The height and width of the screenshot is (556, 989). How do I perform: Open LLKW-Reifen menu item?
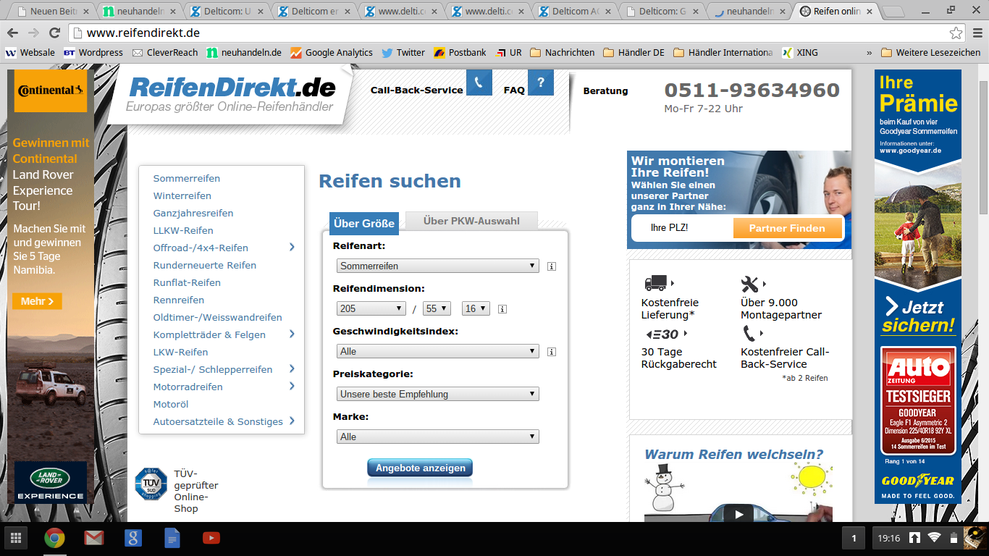point(183,231)
